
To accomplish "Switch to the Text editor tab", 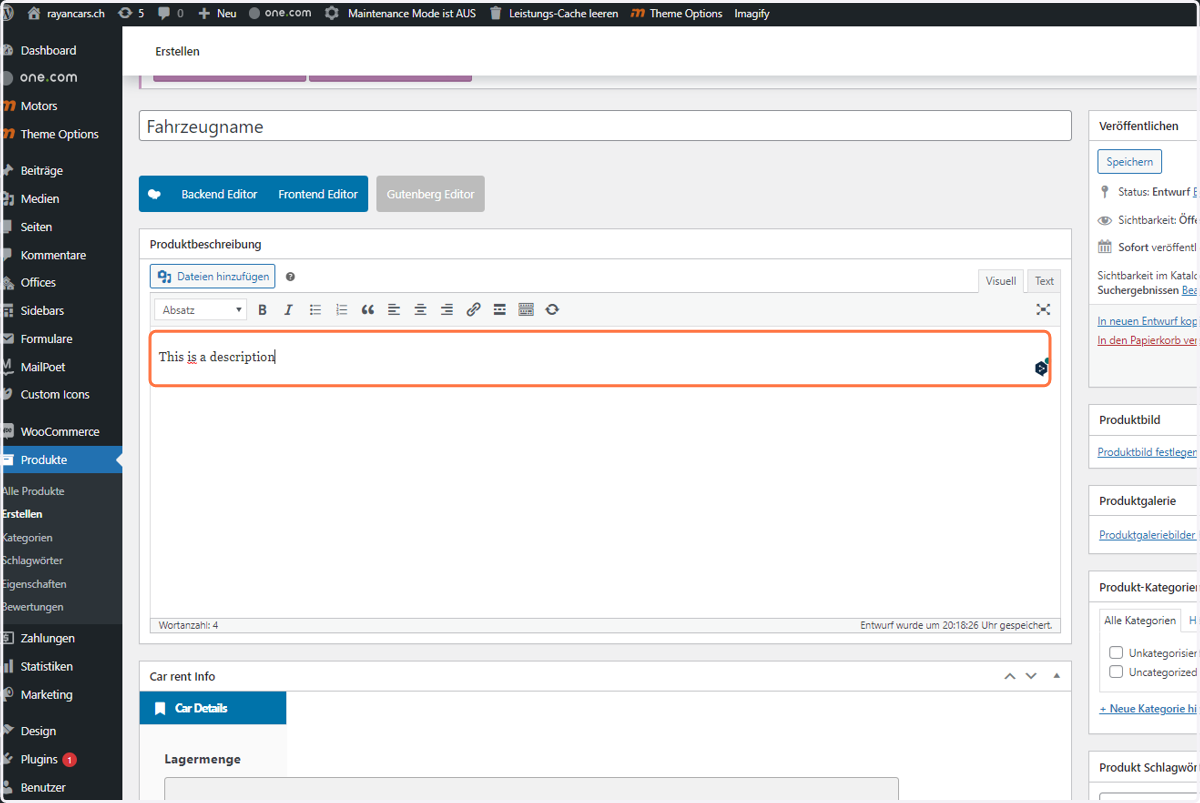I will point(1044,281).
